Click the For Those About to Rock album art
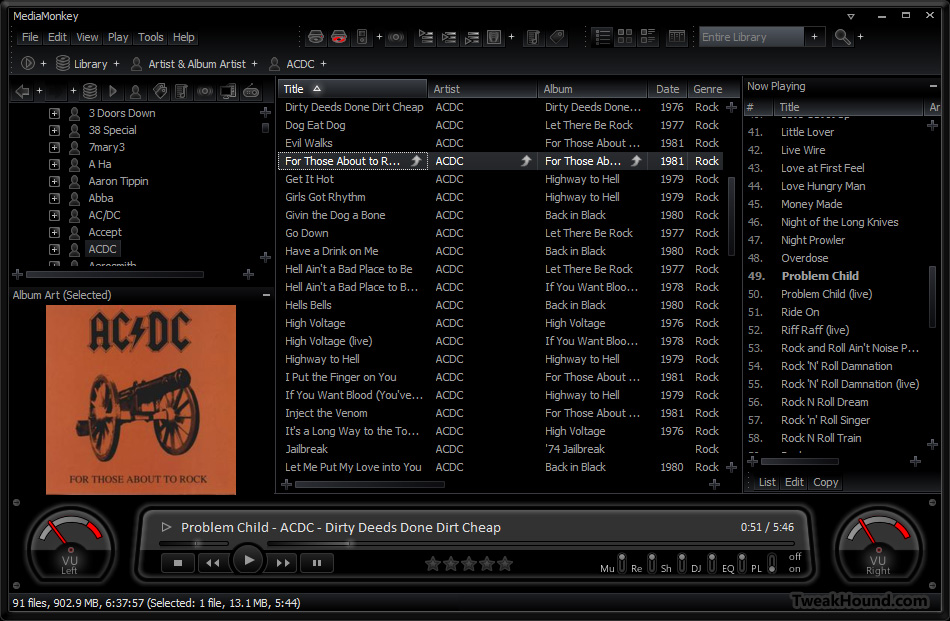This screenshot has width=950, height=621. [x=141, y=400]
